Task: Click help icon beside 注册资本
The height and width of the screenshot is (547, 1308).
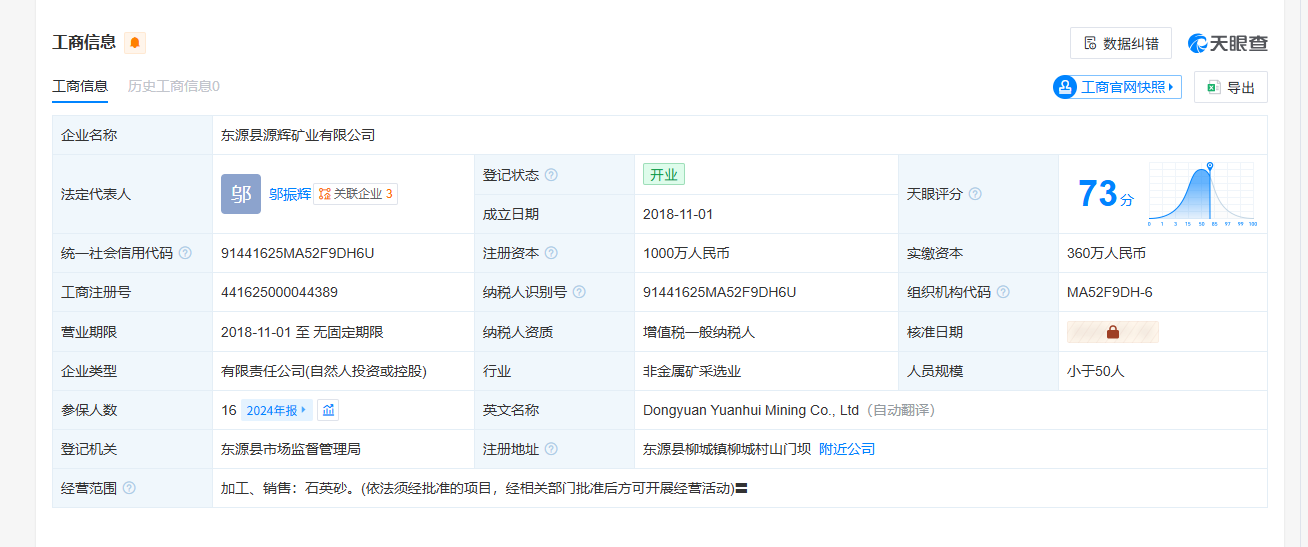Action: coord(551,253)
